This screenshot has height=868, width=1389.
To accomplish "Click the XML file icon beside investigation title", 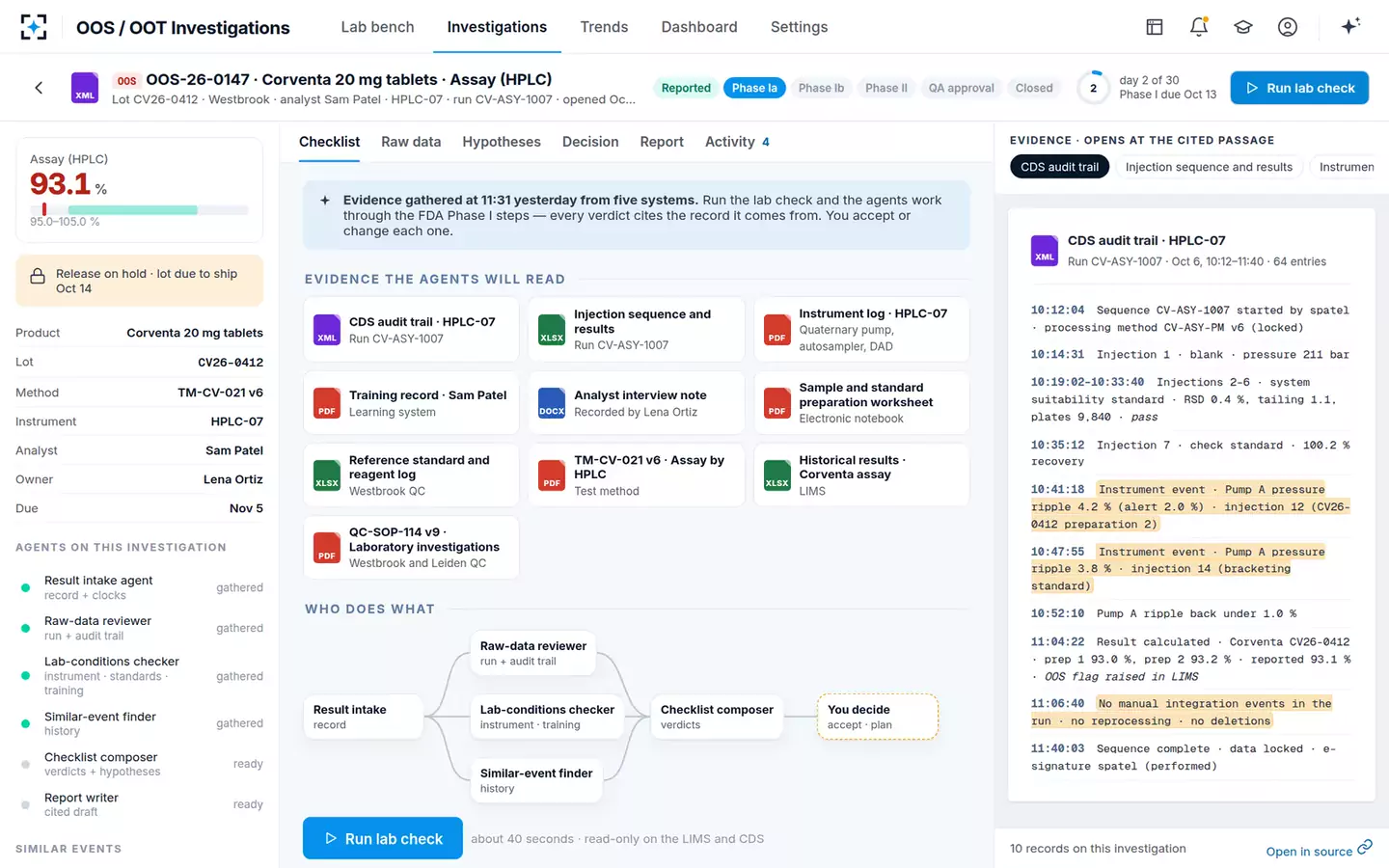I will pos(85,88).
